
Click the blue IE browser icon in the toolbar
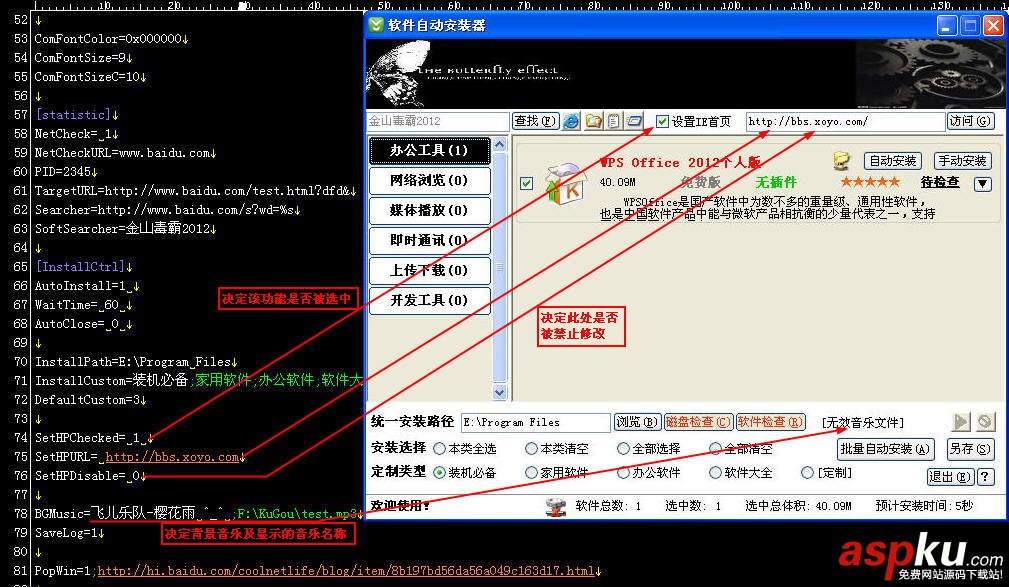click(x=570, y=120)
